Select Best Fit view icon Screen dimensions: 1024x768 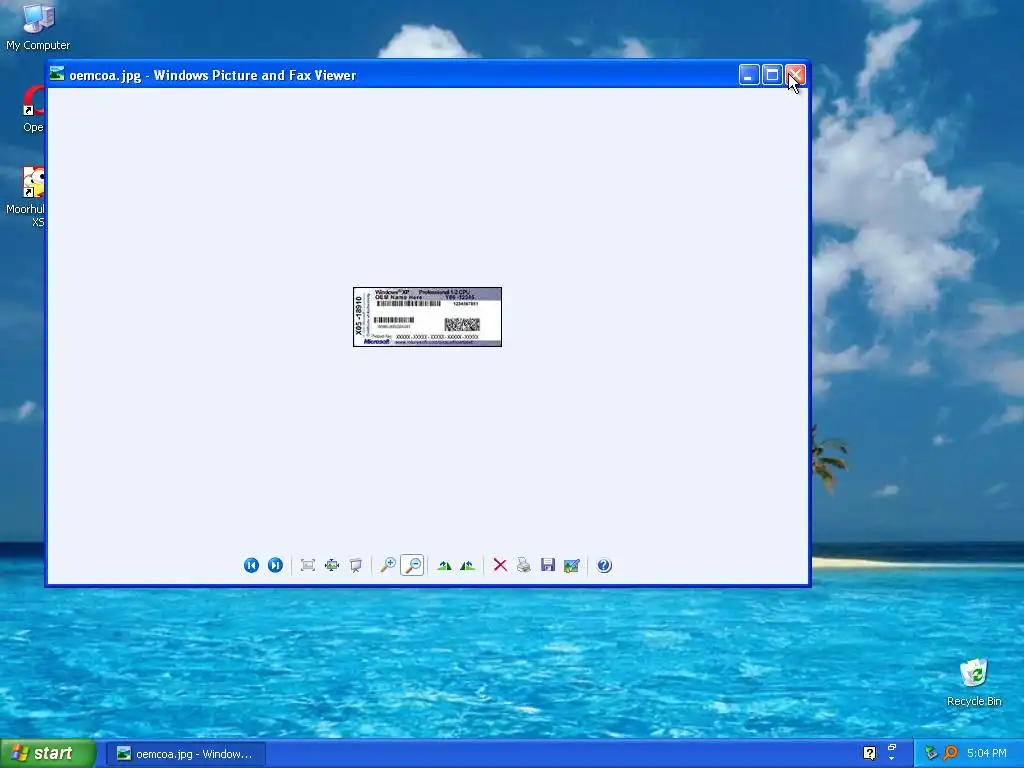coord(308,566)
